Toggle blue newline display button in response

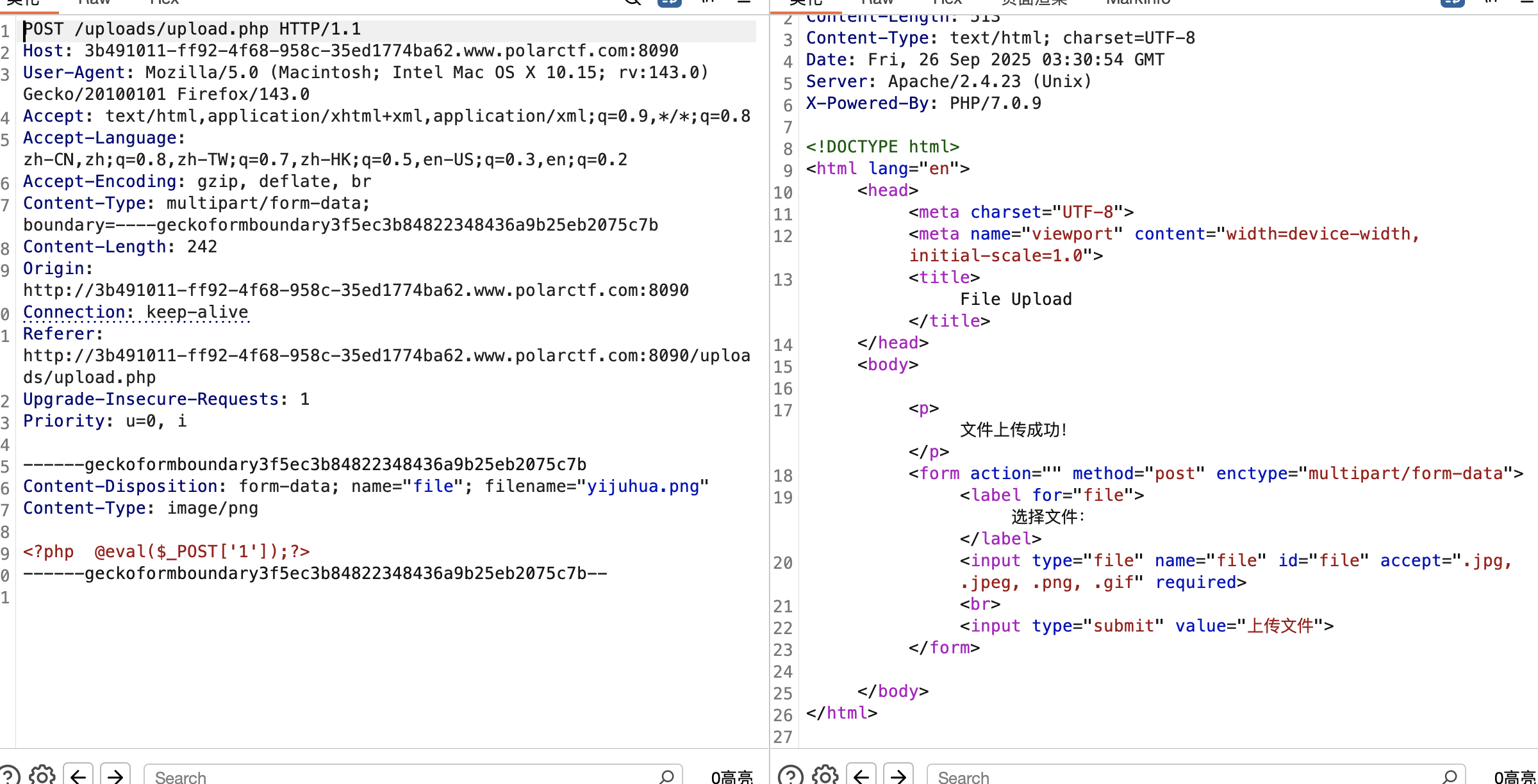point(1452,2)
